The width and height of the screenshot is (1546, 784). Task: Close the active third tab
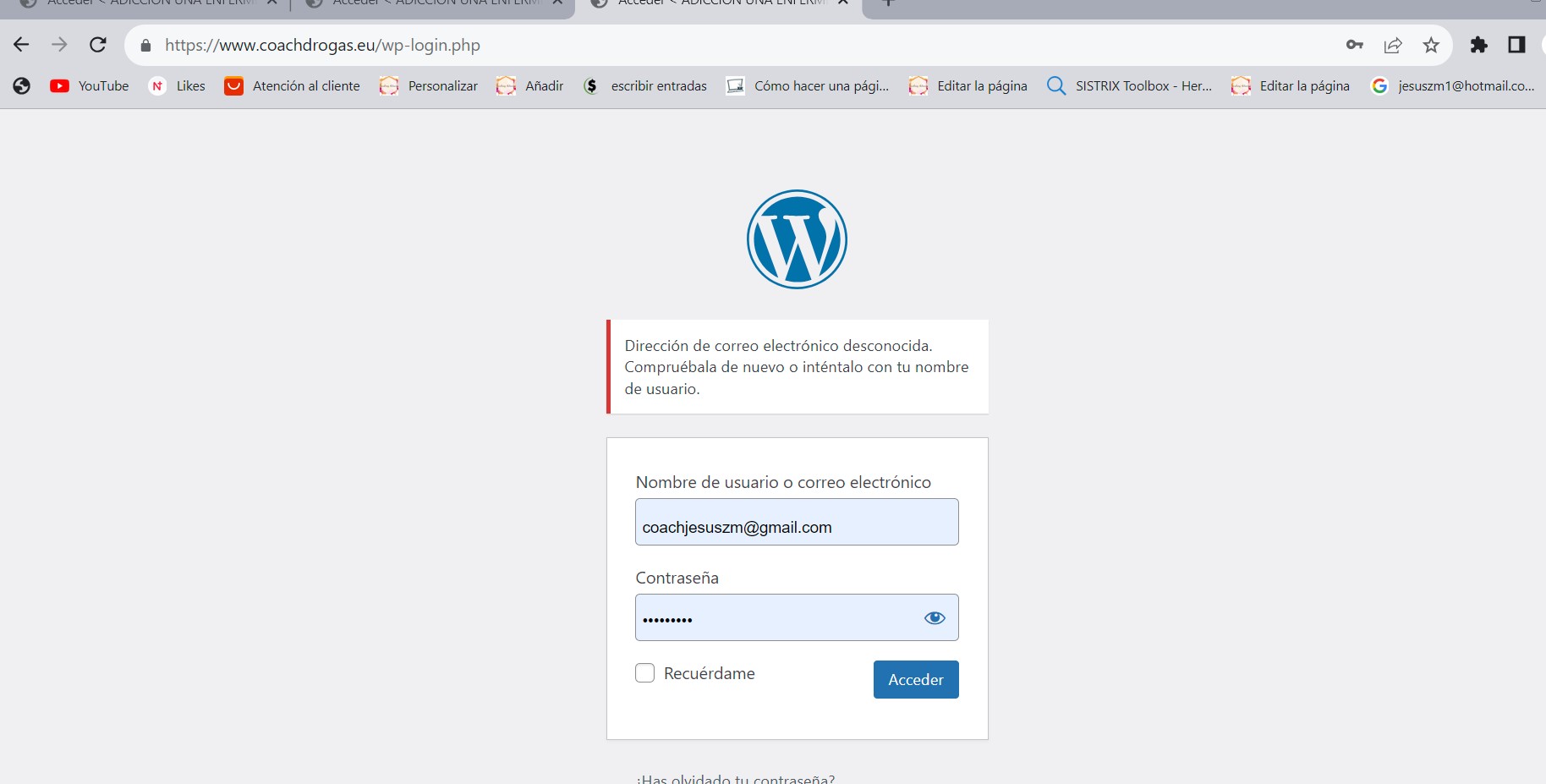[x=843, y=3]
